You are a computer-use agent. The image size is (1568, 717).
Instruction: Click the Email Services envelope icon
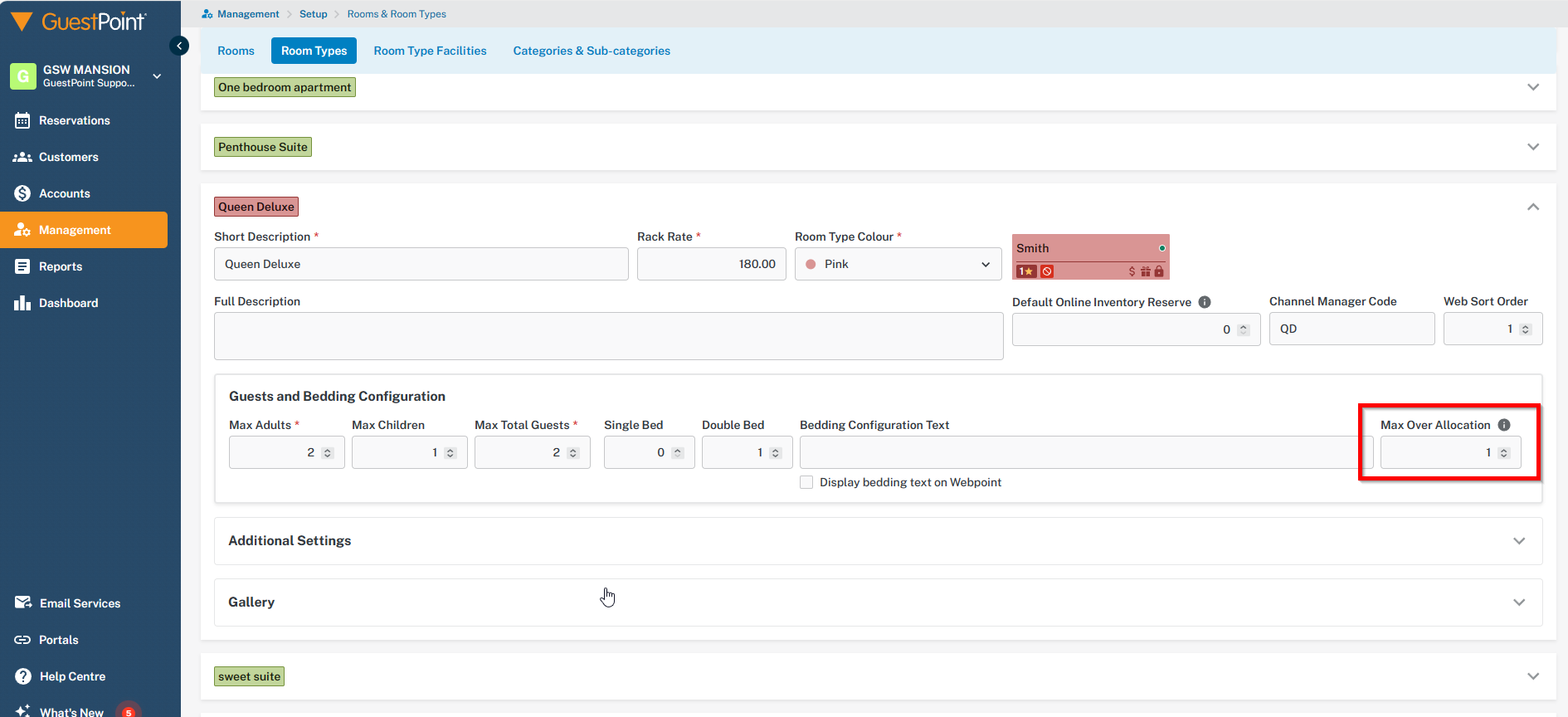coord(23,602)
